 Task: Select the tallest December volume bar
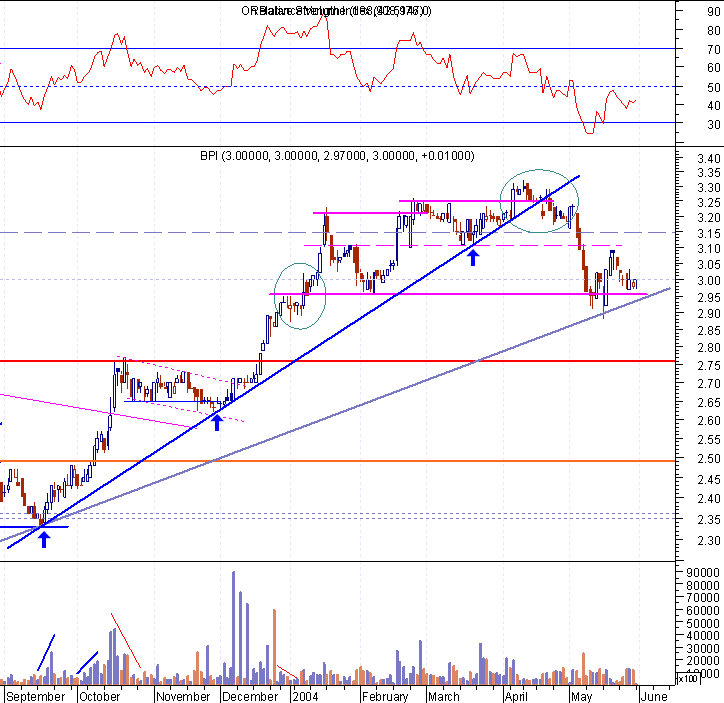(234, 628)
